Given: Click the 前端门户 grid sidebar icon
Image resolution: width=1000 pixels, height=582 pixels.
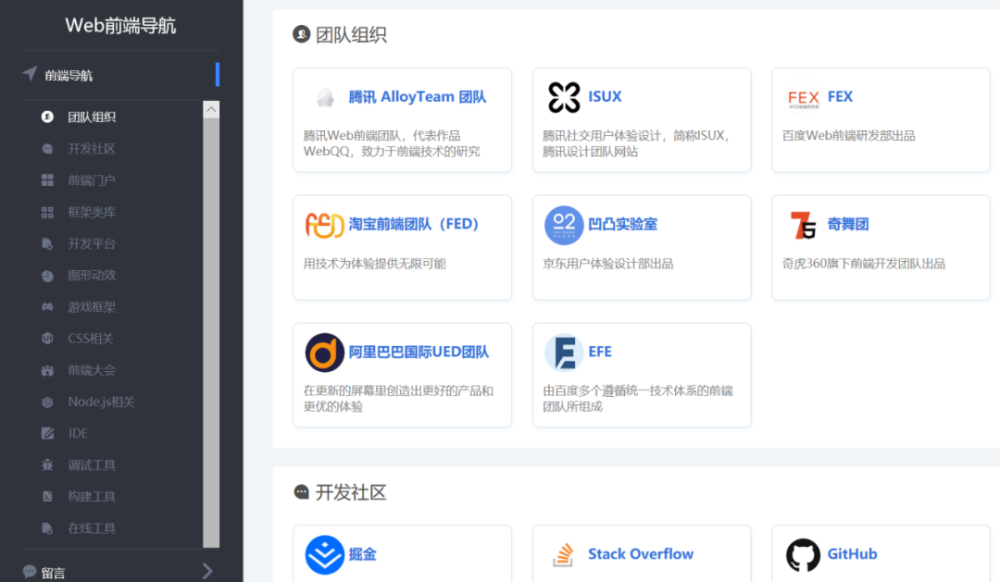Looking at the screenshot, I should 47,180.
